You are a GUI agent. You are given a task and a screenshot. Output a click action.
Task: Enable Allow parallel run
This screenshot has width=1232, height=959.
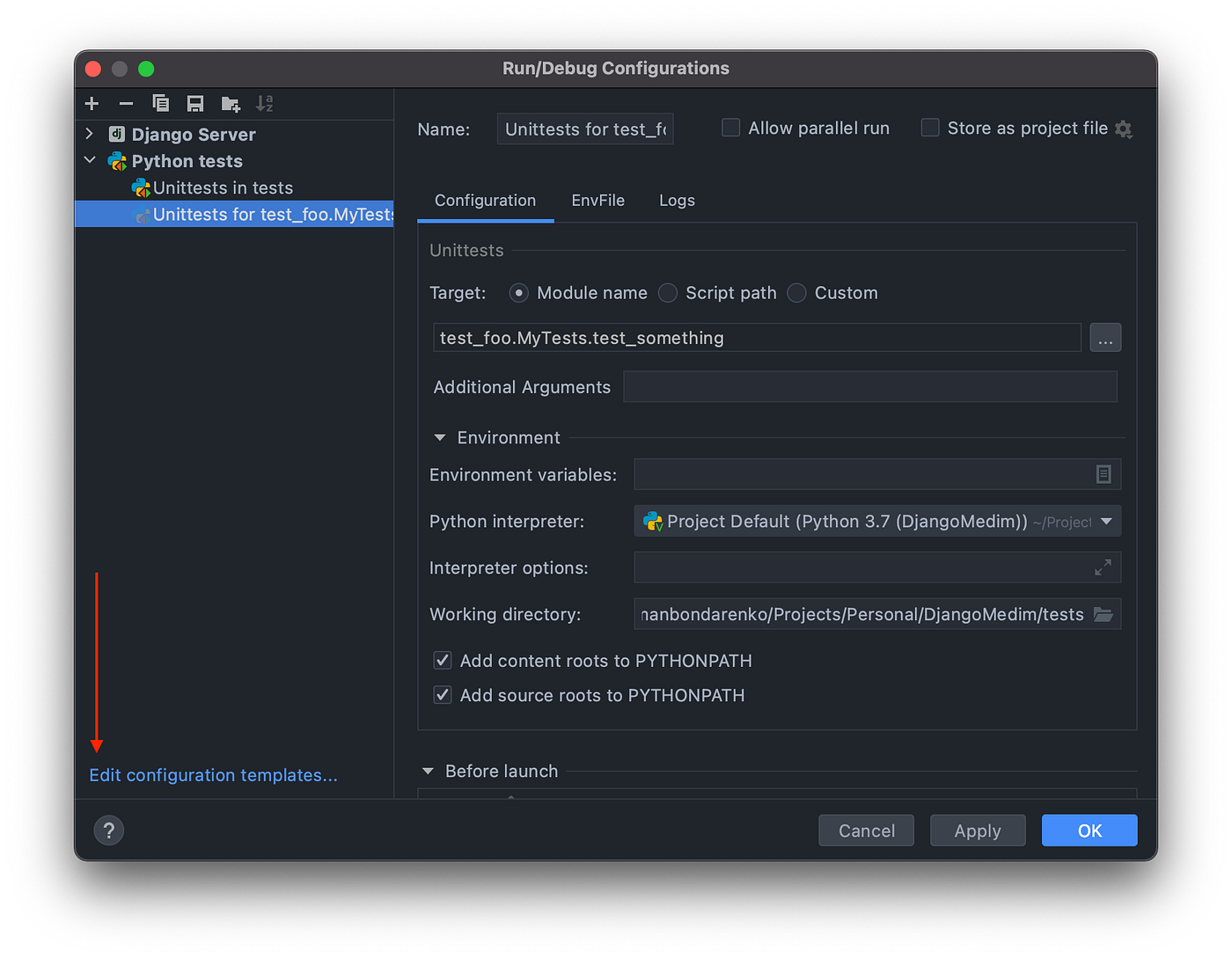pos(730,128)
